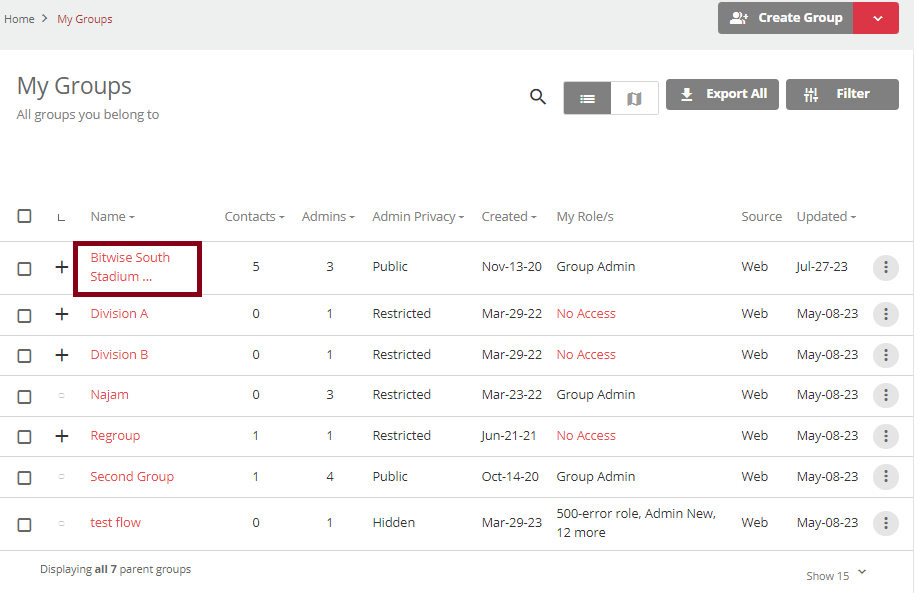The width and height of the screenshot is (914, 593).
Task: Click the Create Group button
Action: coord(786,18)
